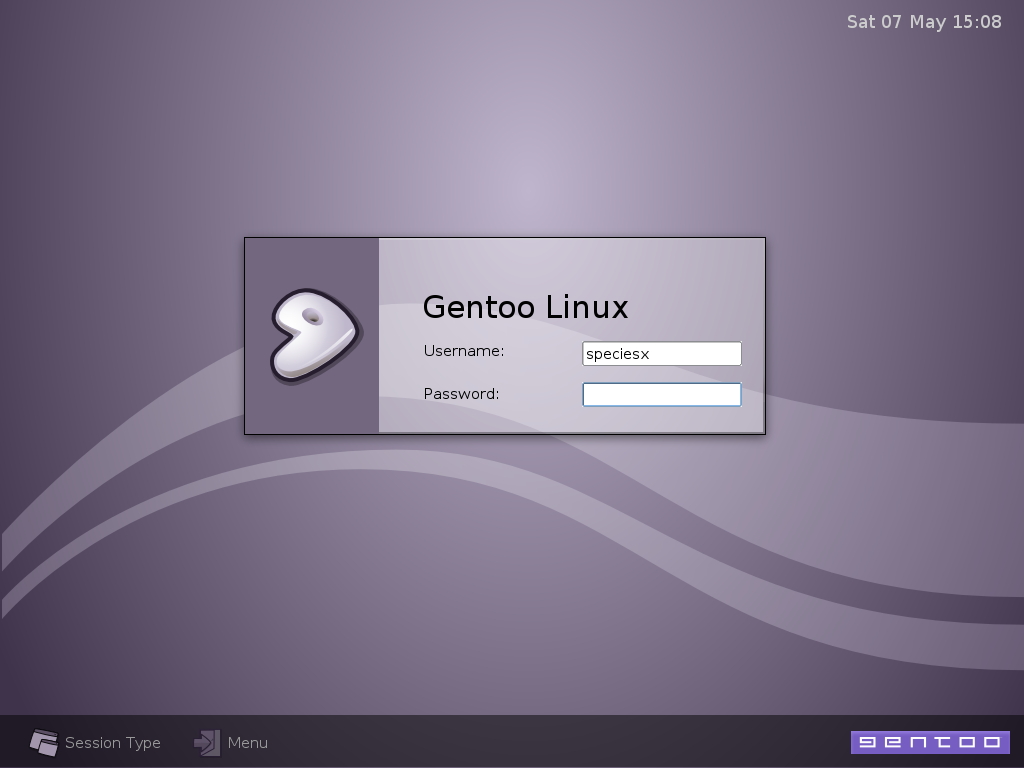Click the Gentoo G logo in login box
This screenshot has height=768, width=1024.
point(315,336)
